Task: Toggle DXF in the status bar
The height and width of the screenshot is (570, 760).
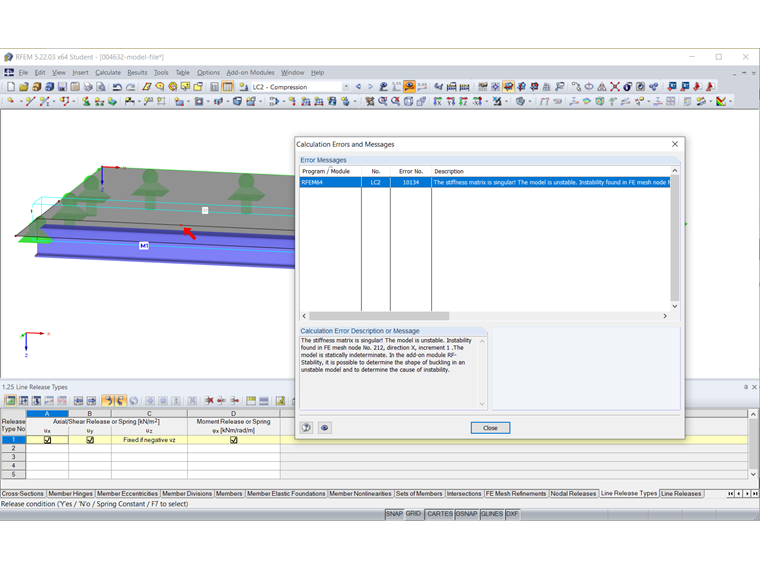Action: click(512, 514)
